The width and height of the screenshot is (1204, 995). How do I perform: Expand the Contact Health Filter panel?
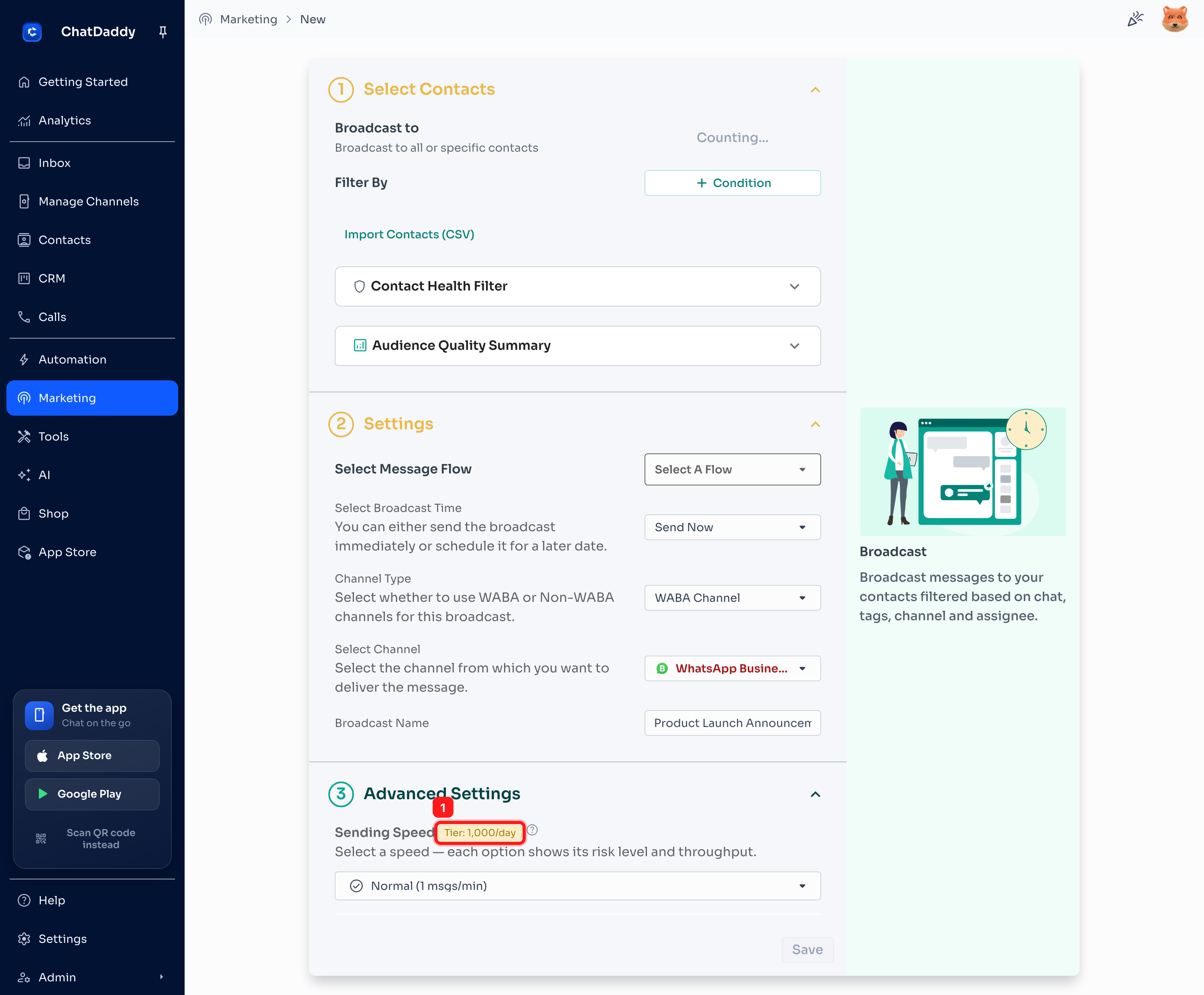coord(578,286)
